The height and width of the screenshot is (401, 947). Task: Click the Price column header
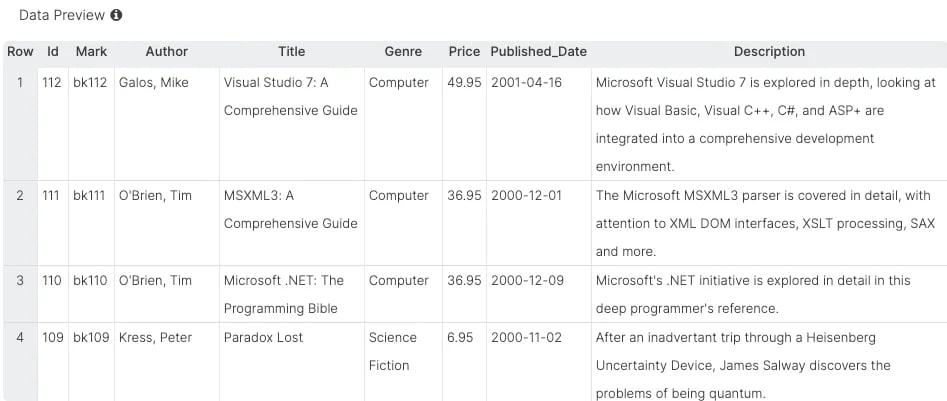(x=464, y=52)
